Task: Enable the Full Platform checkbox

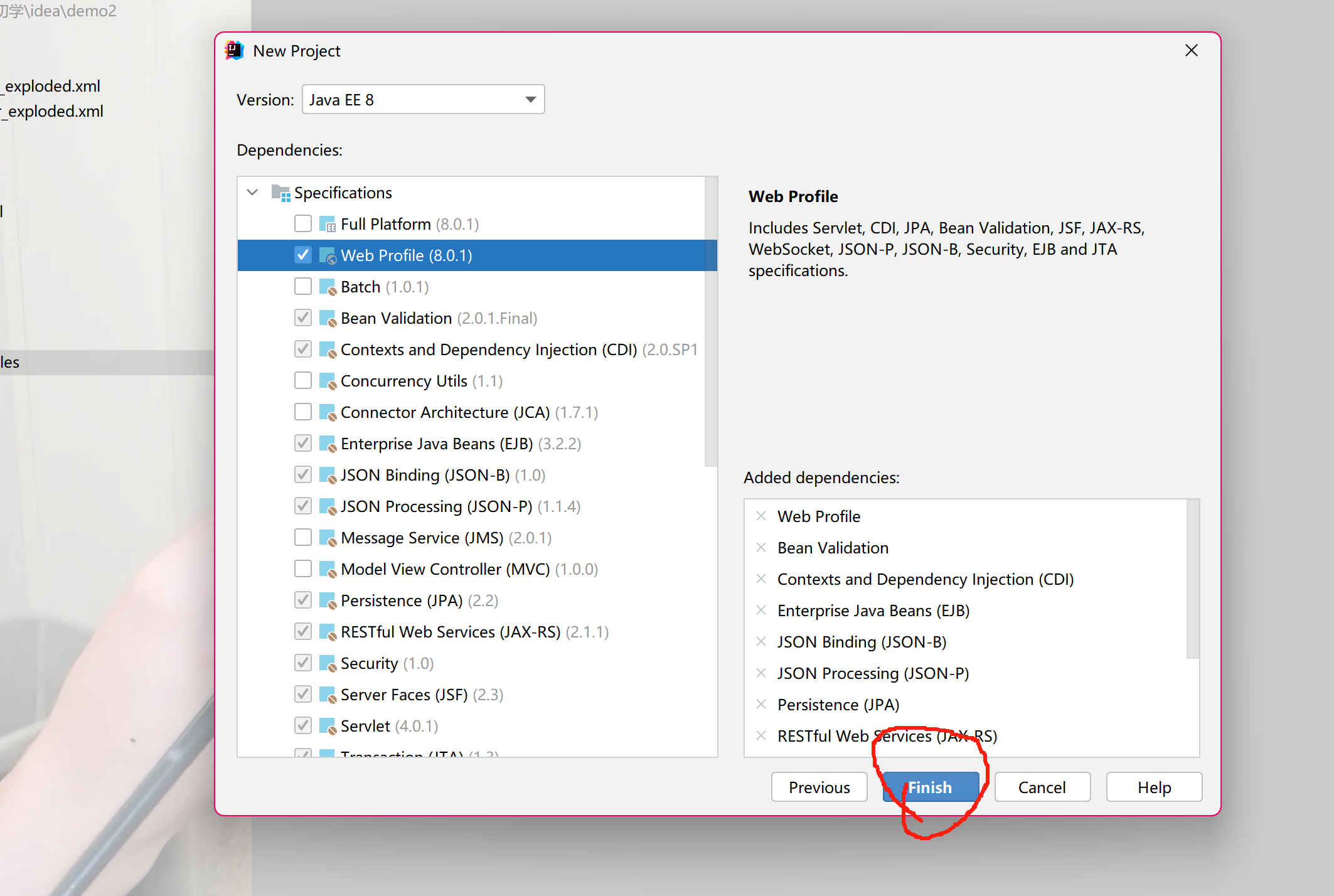Action: (303, 223)
